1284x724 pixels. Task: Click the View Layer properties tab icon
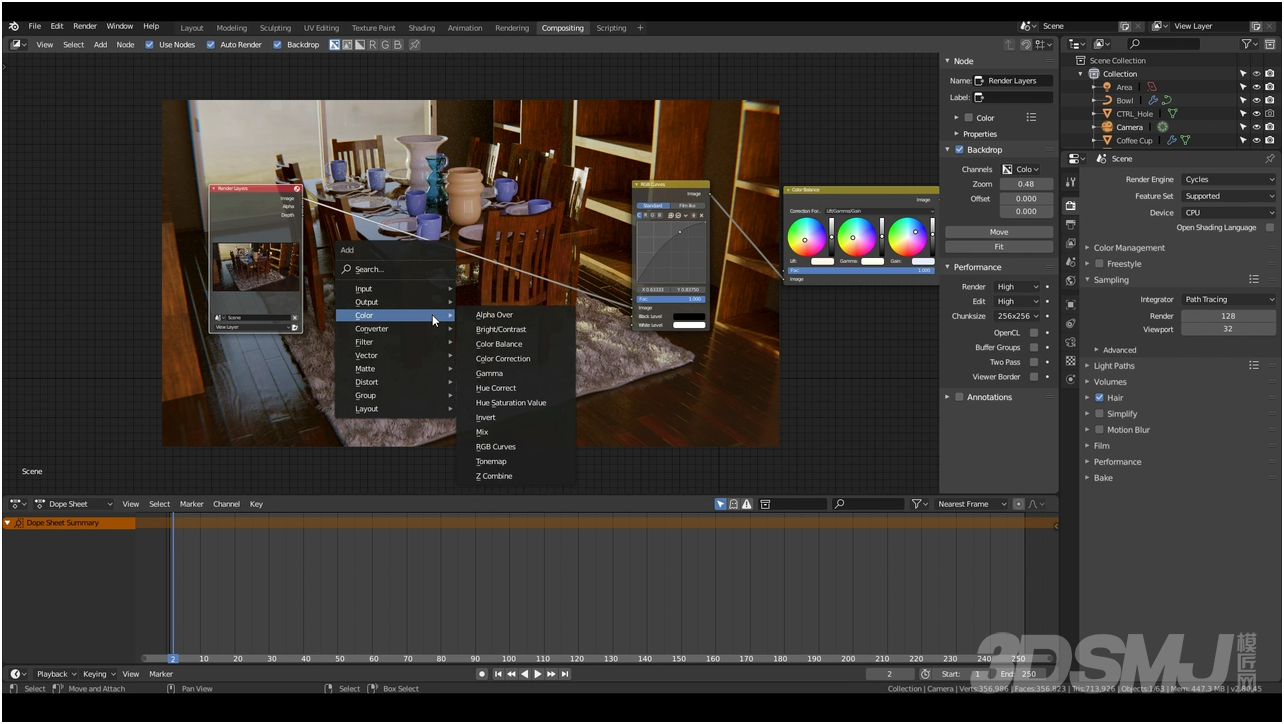click(1071, 243)
